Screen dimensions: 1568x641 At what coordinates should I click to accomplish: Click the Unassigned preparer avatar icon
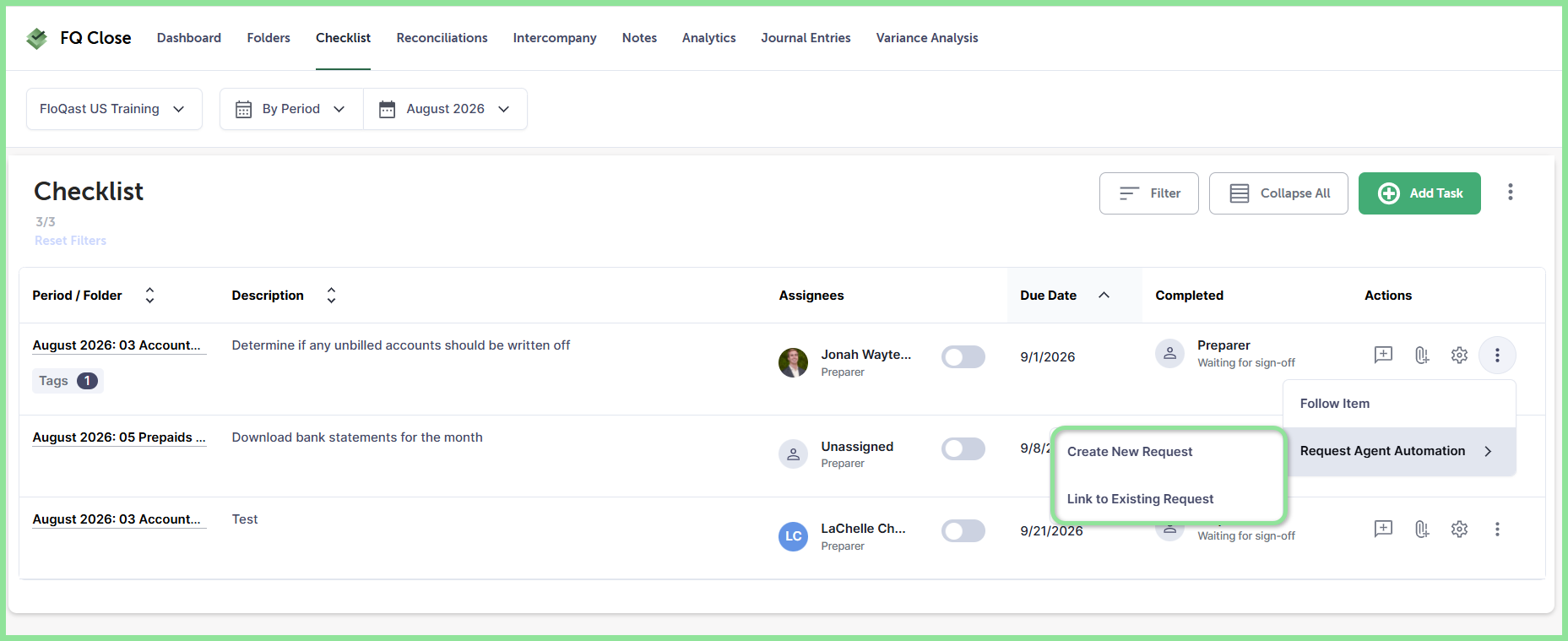click(793, 454)
